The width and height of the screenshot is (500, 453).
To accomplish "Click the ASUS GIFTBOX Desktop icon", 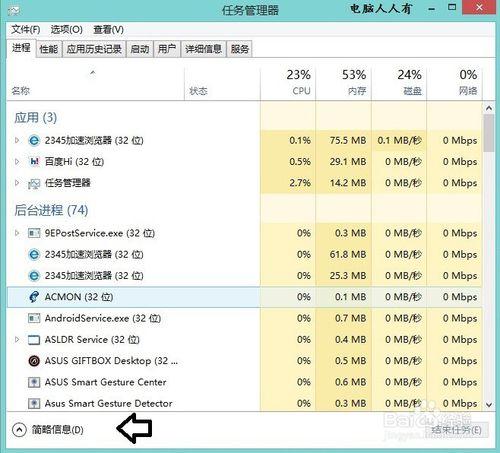I will 34,361.
